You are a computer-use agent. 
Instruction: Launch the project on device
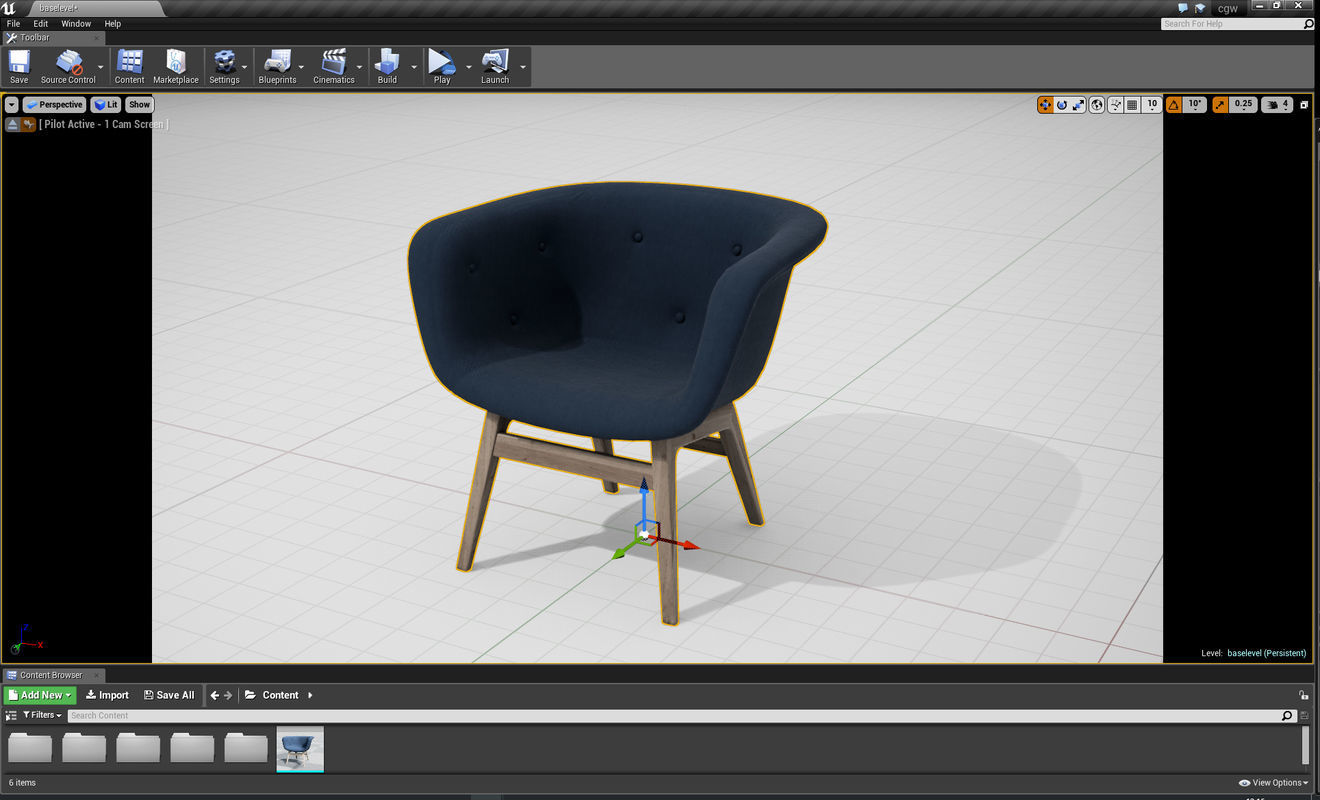[495, 66]
